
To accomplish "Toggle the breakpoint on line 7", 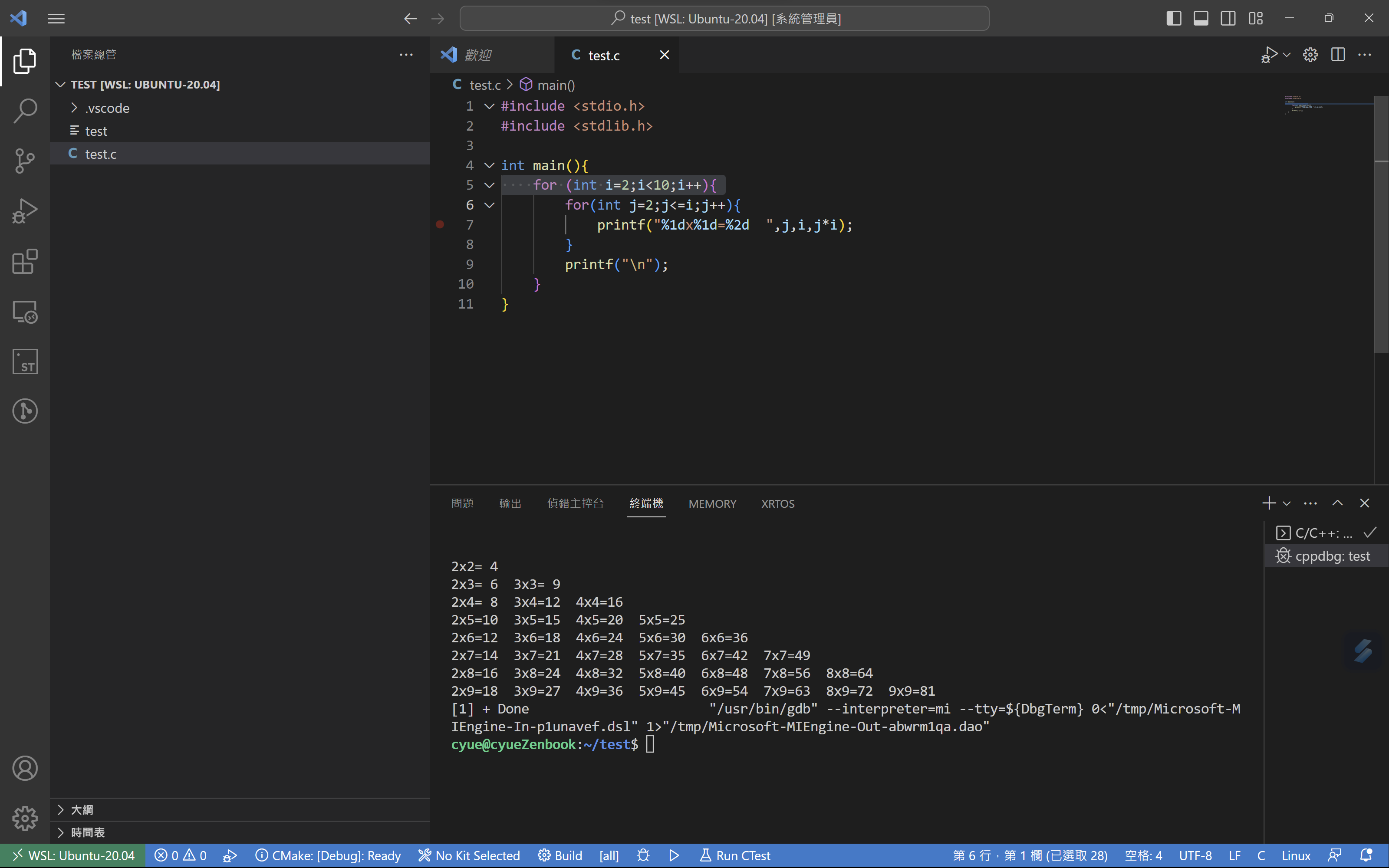I will [440, 225].
